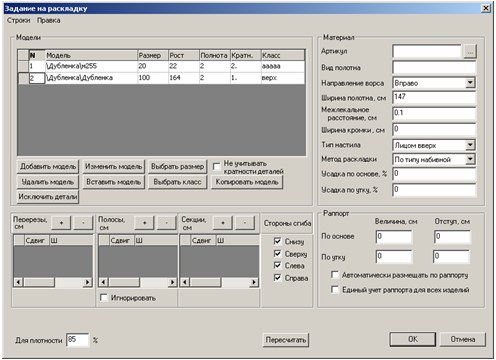The image size is (496, 360).
Task: Click the Изменить модель button
Action: (113, 166)
